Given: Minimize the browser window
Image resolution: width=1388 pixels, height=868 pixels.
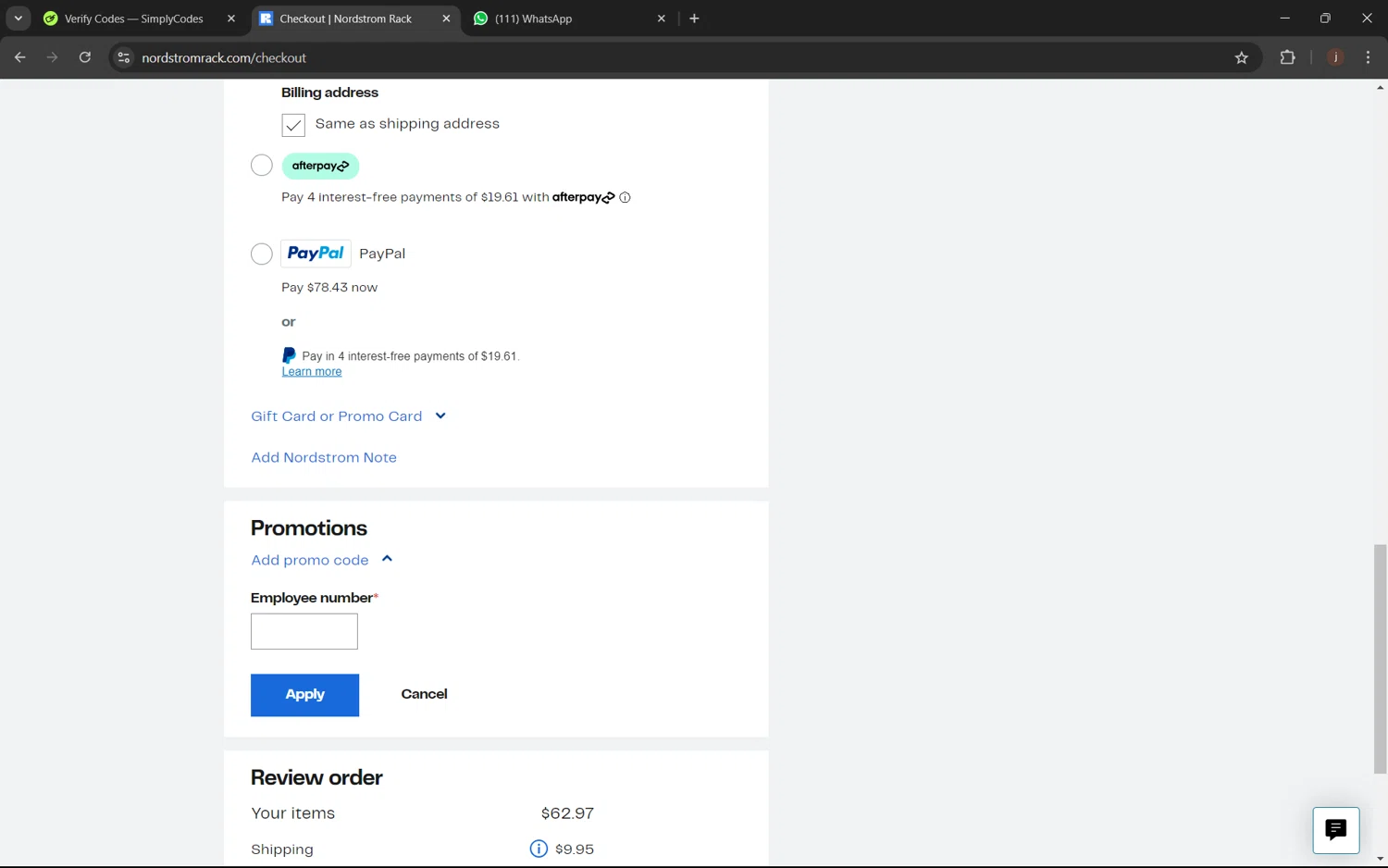Looking at the screenshot, I should pyautogui.click(x=1284, y=19).
